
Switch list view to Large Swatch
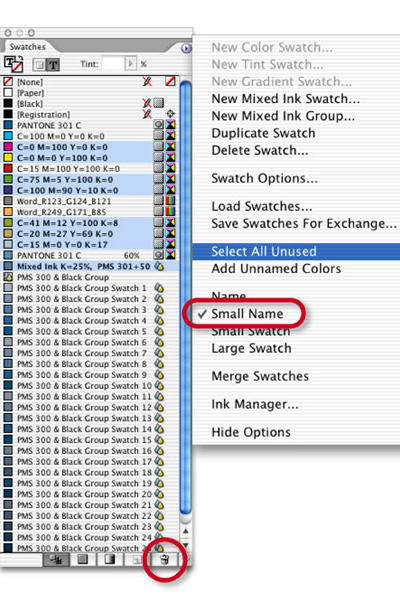pos(252,348)
